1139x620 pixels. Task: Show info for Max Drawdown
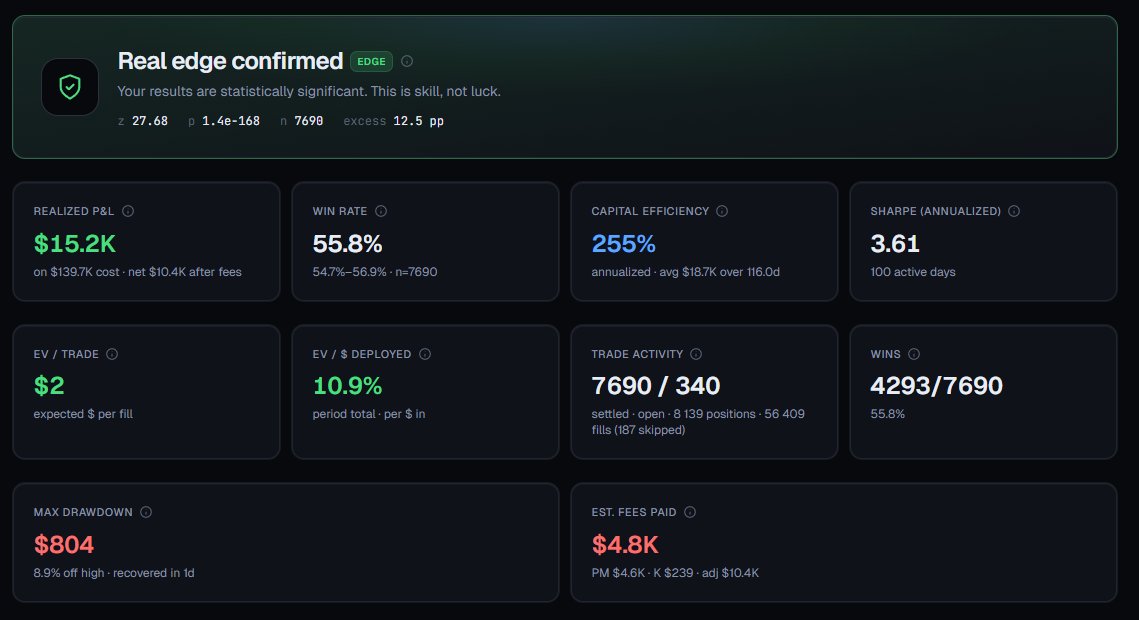145,513
